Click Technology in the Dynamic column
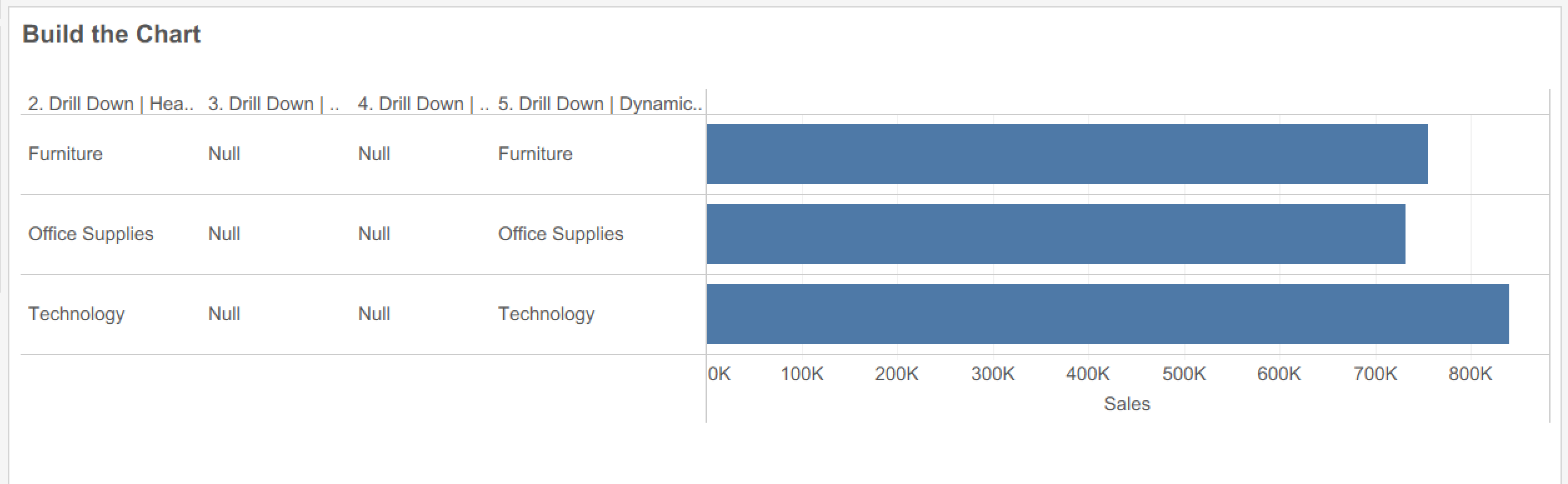The image size is (1568, 484). pos(546,314)
